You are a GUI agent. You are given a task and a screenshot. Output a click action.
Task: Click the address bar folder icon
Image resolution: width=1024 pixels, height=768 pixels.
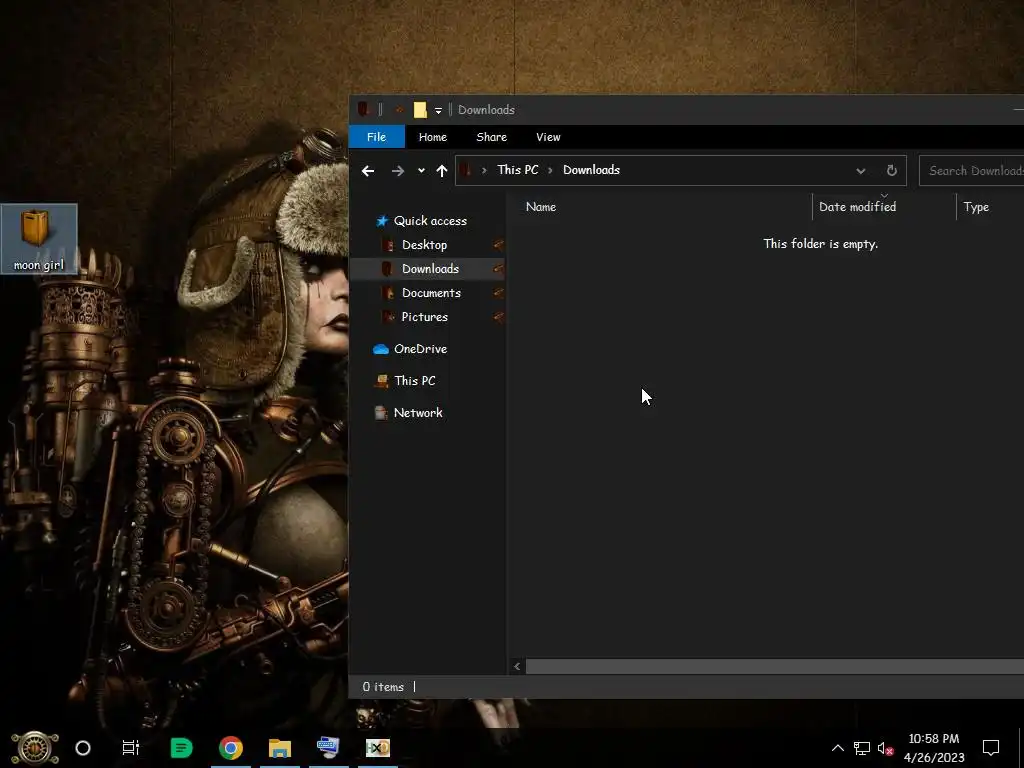pos(466,170)
